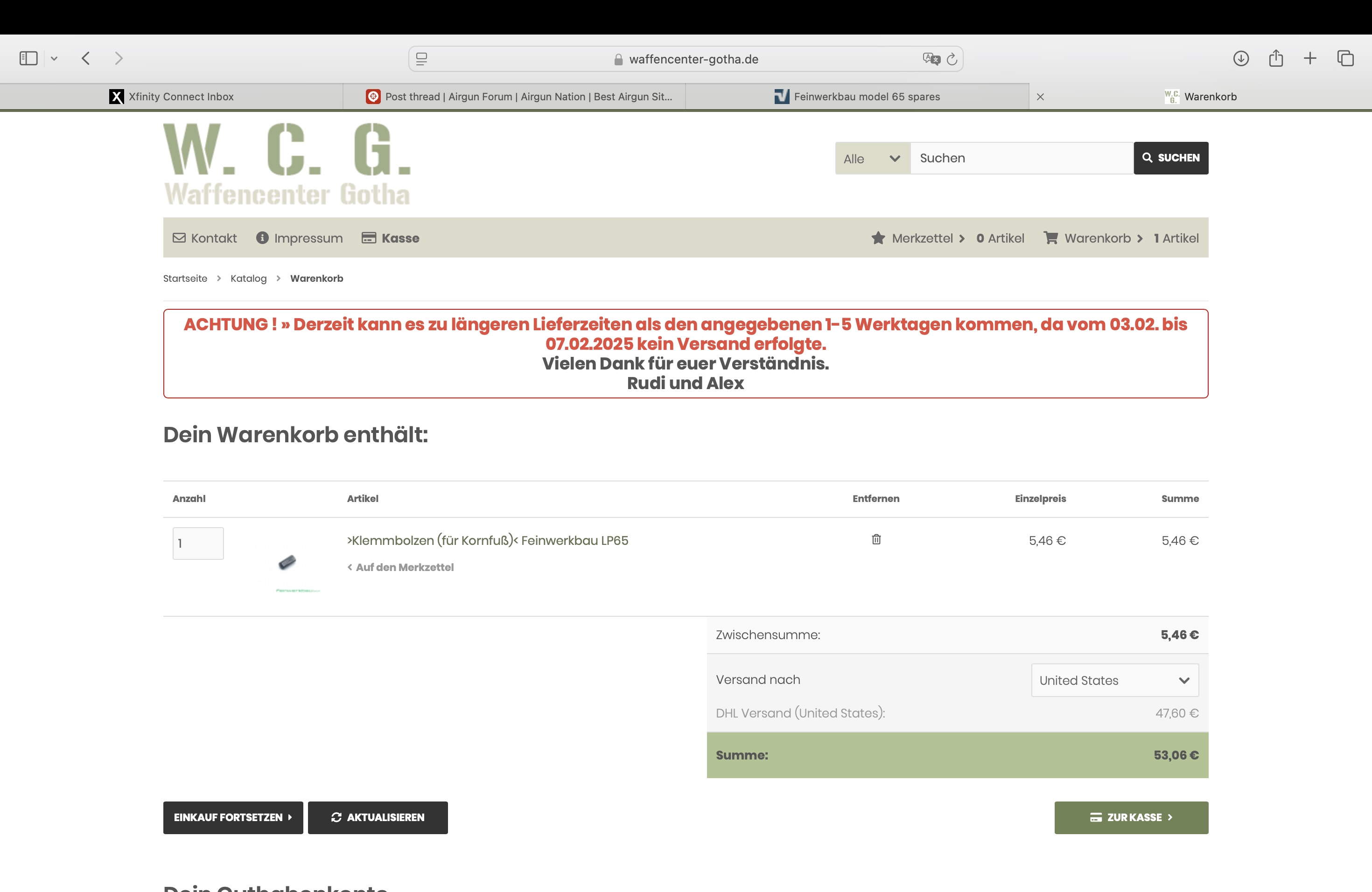The width and height of the screenshot is (1372, 892).
Task: Click the Zwischensumme 5,46 € amount
Action: point(1179,634)
